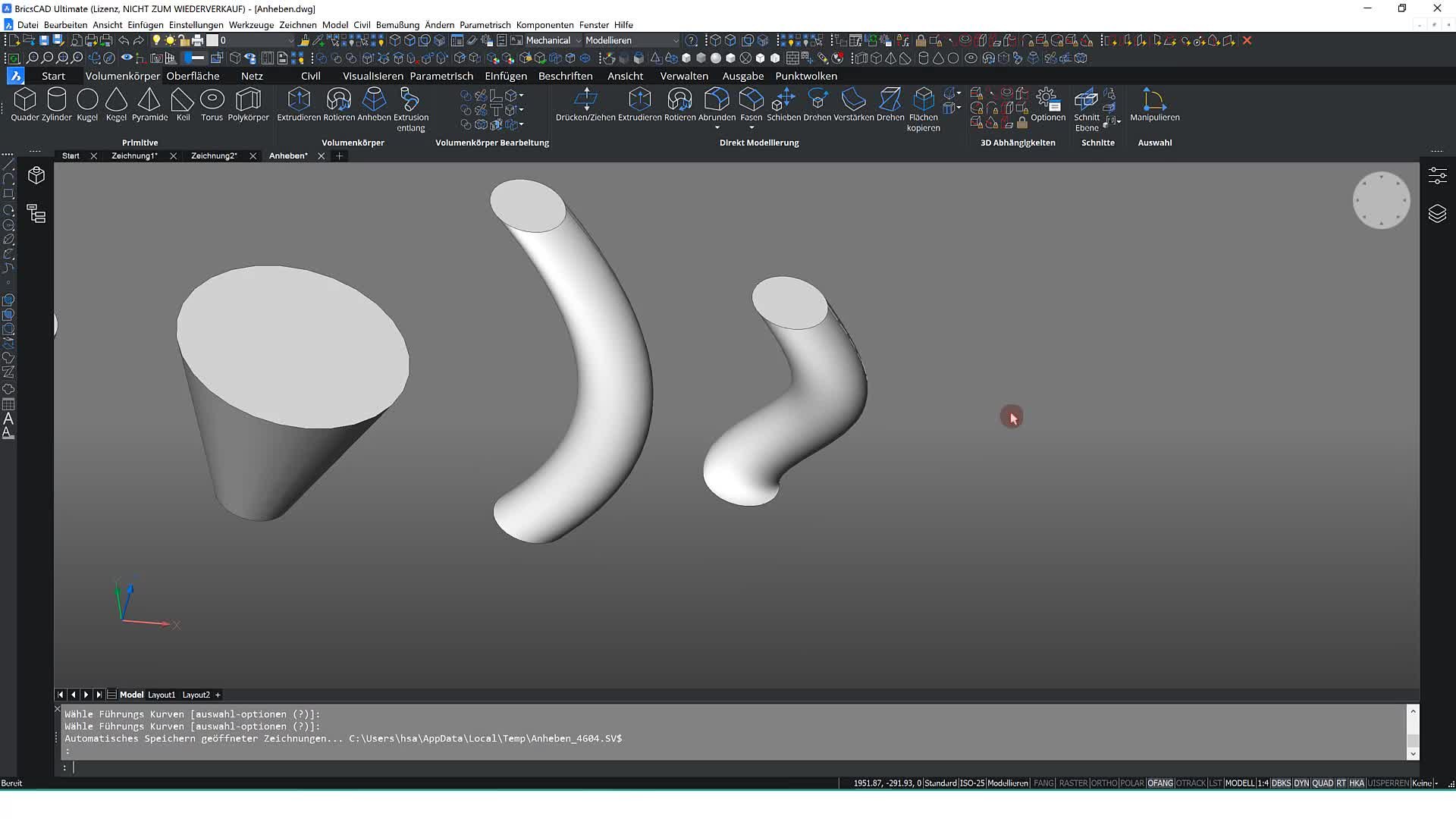Click the view cube navigation widget
This screenshot has width=1456, height=819.
(1381, 200)
